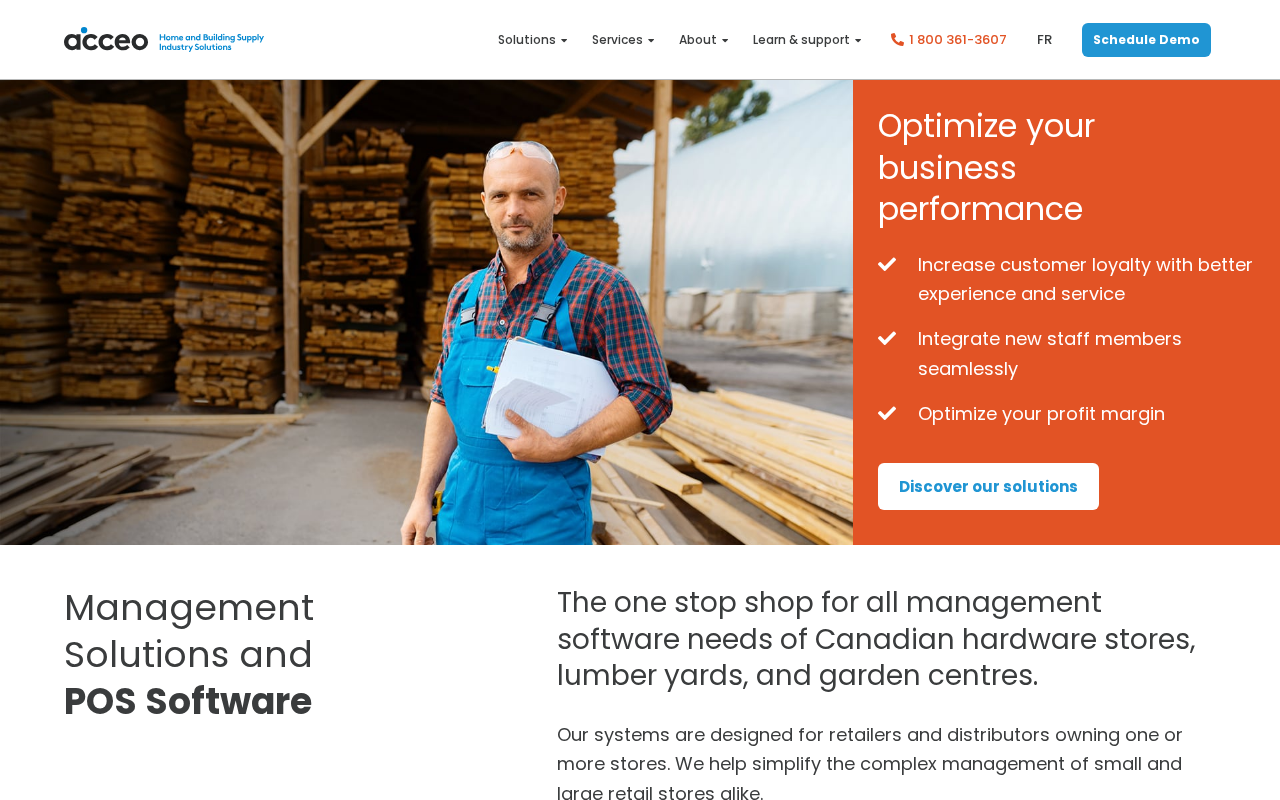Click the phone icon beside 1 800 361-3607
The width and height of the screenshot is (1280, 800).
point(897,40)
